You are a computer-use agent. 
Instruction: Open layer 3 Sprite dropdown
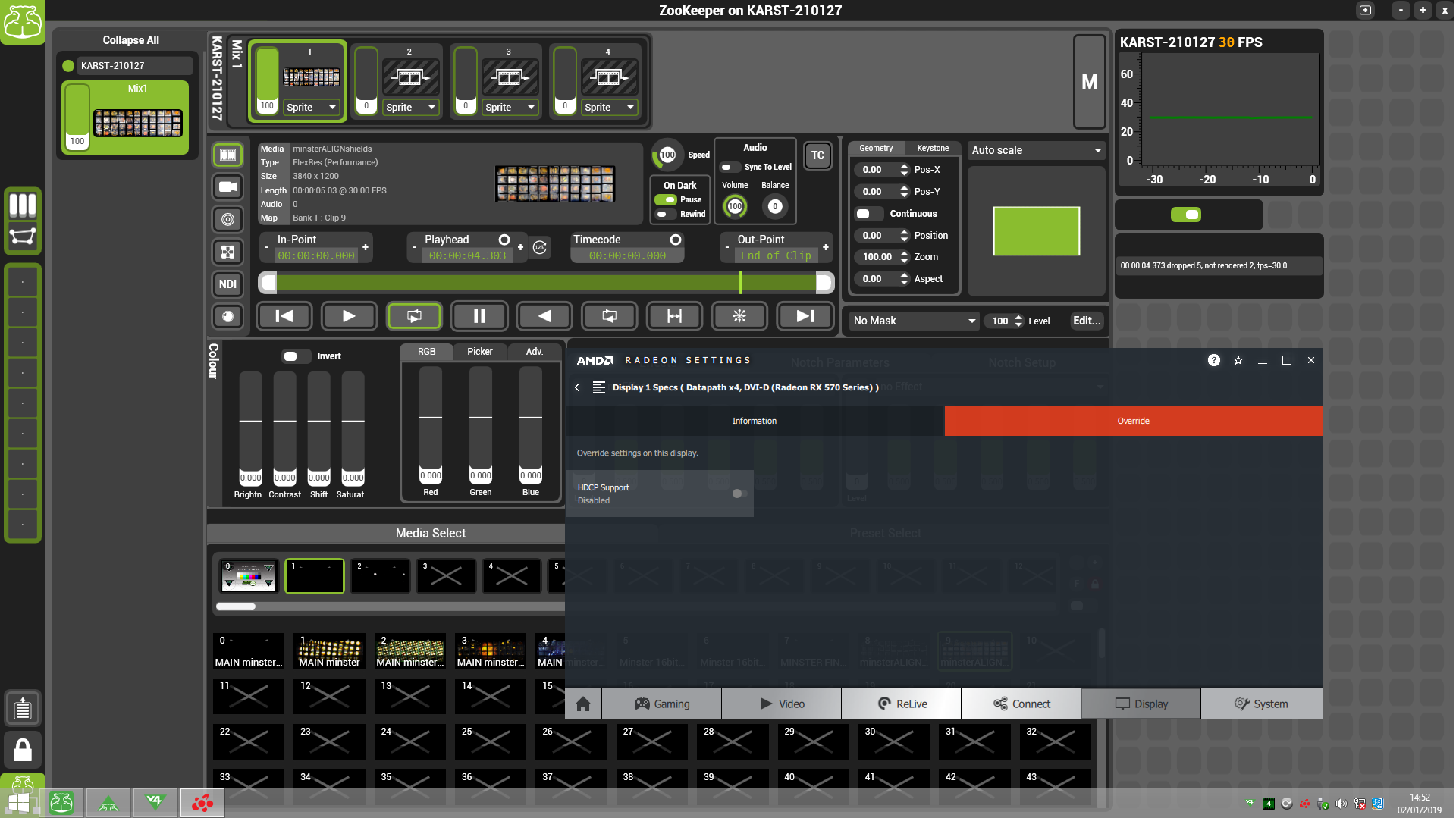click(x=510, y=107)
